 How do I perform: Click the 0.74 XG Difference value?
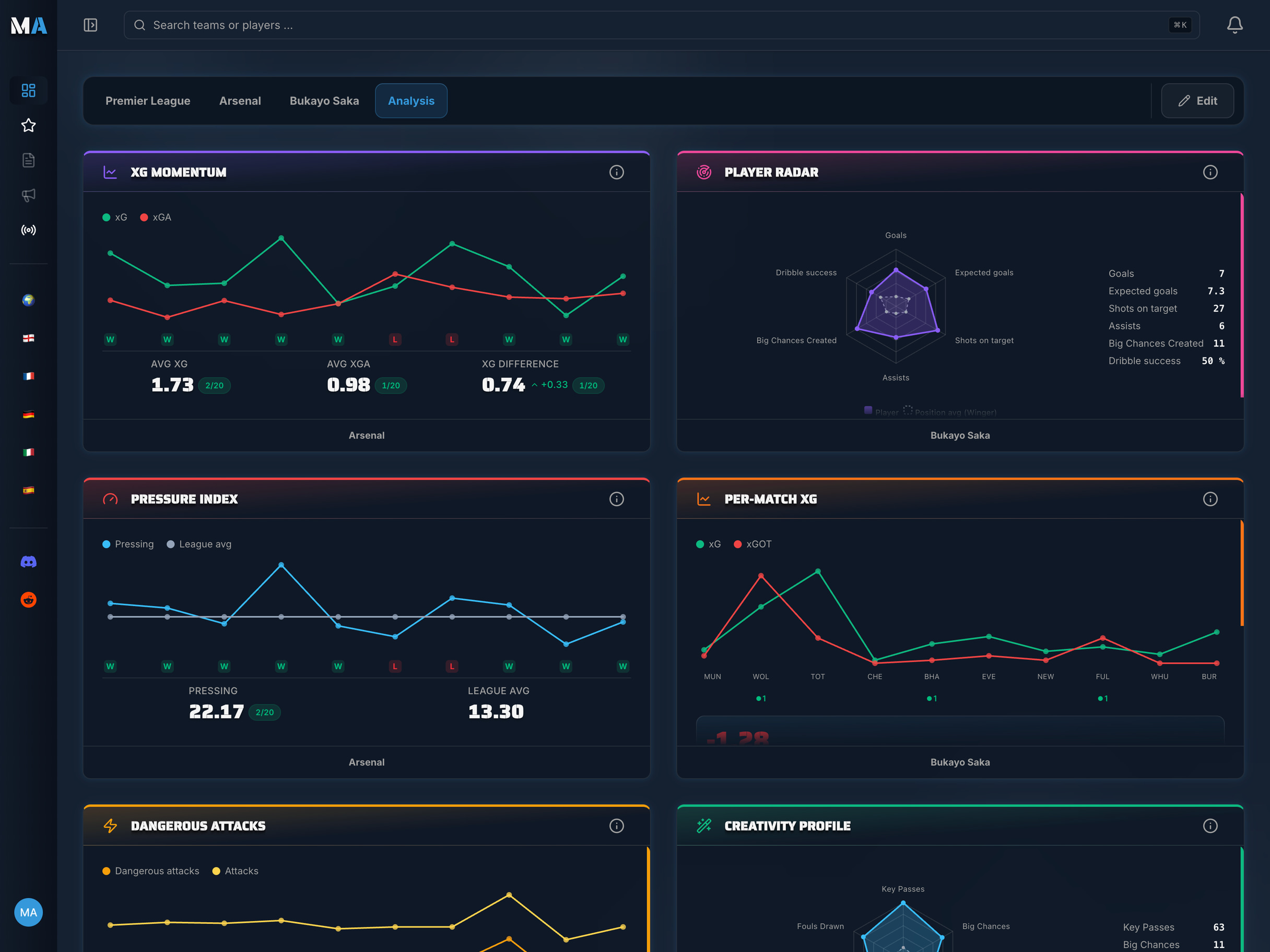click(x=503, y=385)
